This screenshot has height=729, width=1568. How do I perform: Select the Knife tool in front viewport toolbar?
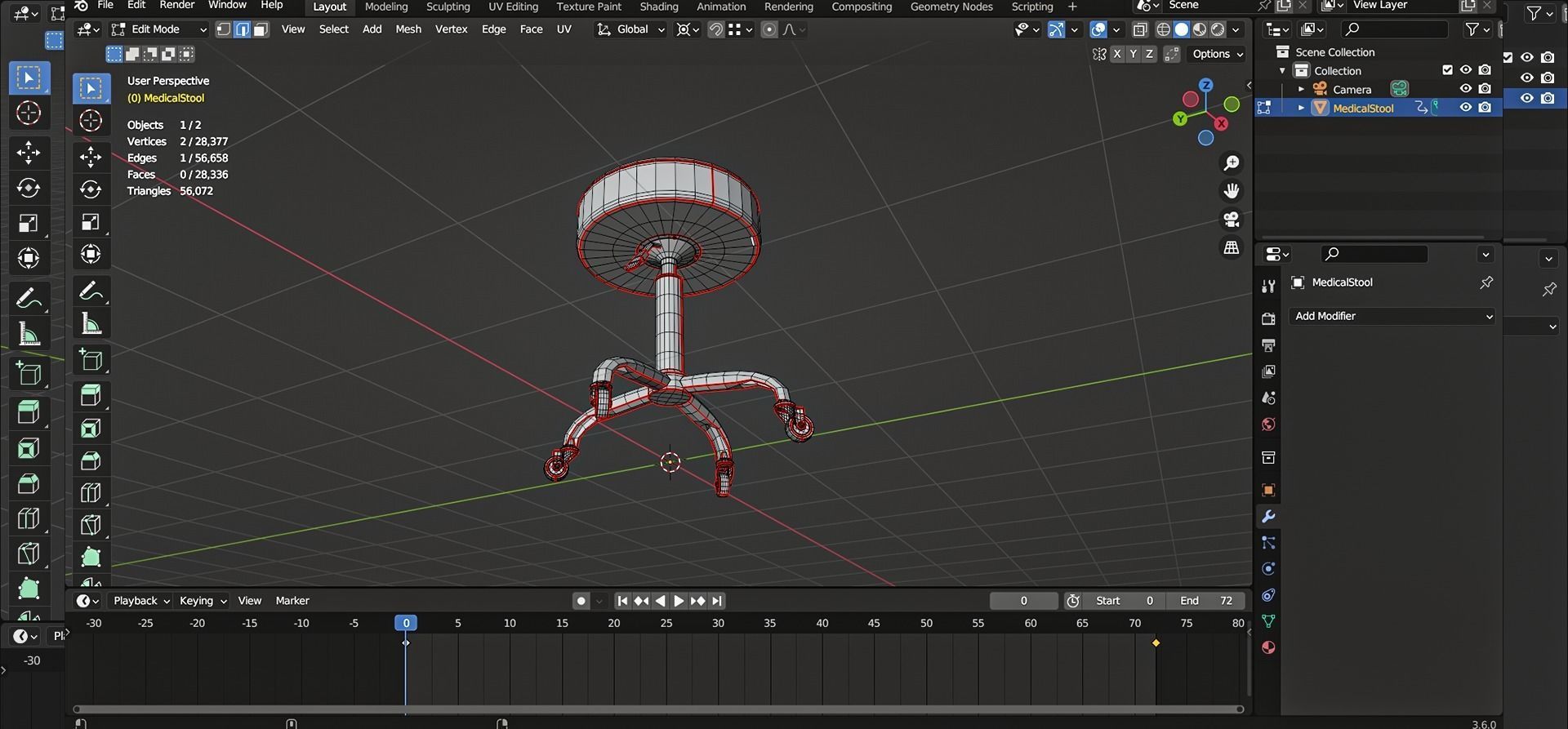(x=91, y=525)
